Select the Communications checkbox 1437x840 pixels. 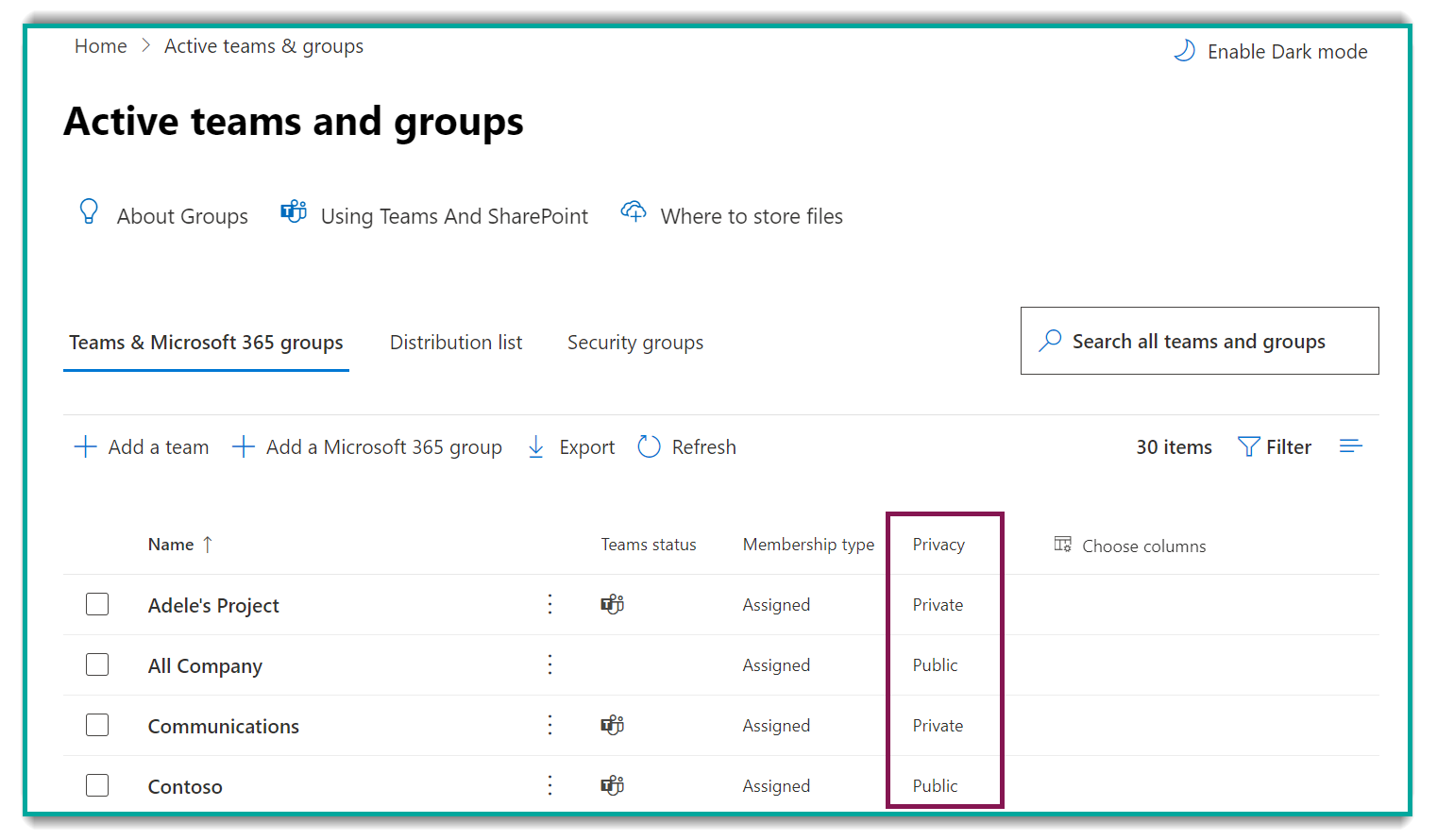point(97,725)
